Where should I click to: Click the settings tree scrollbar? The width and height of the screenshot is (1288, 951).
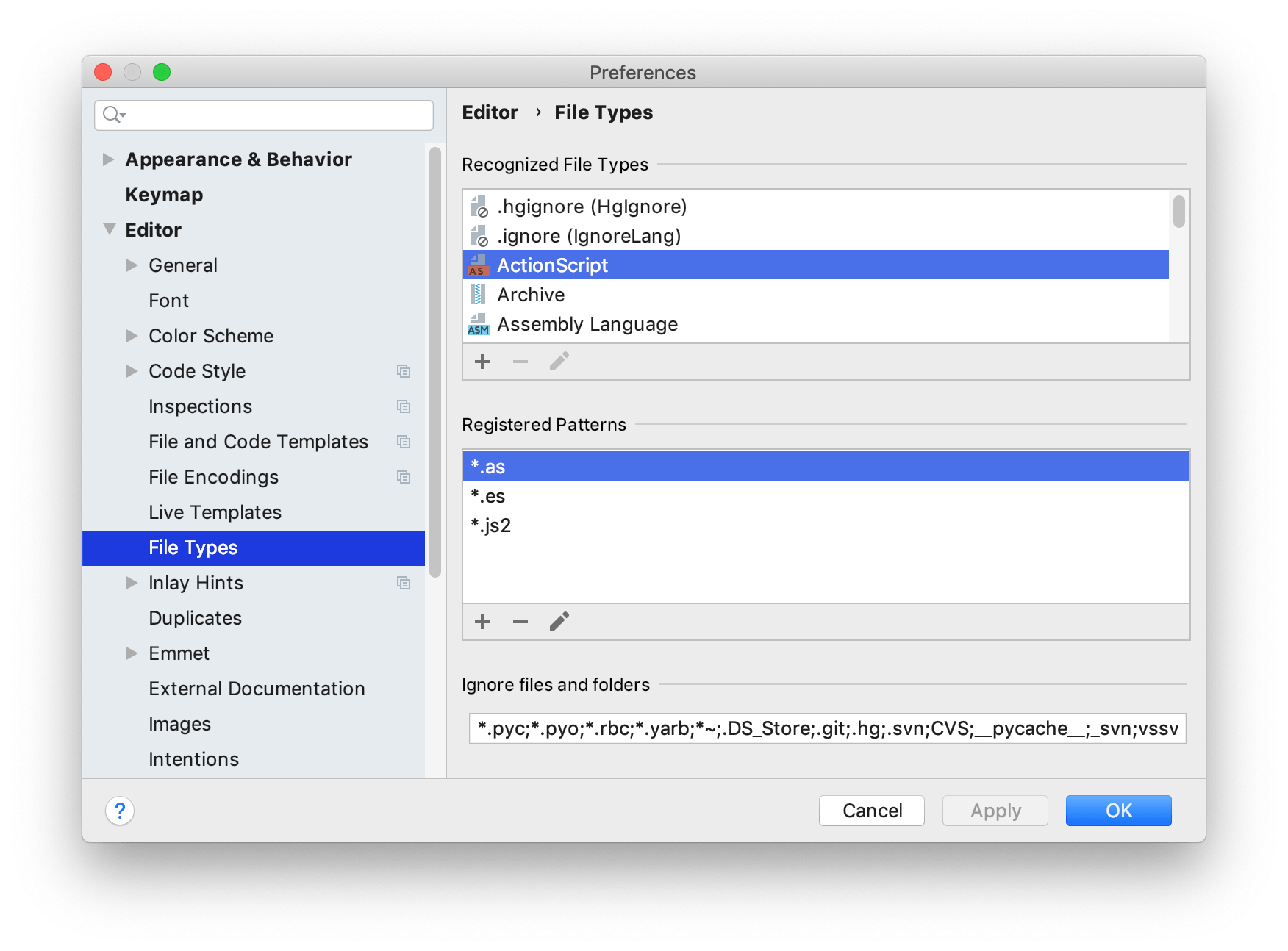435,362
